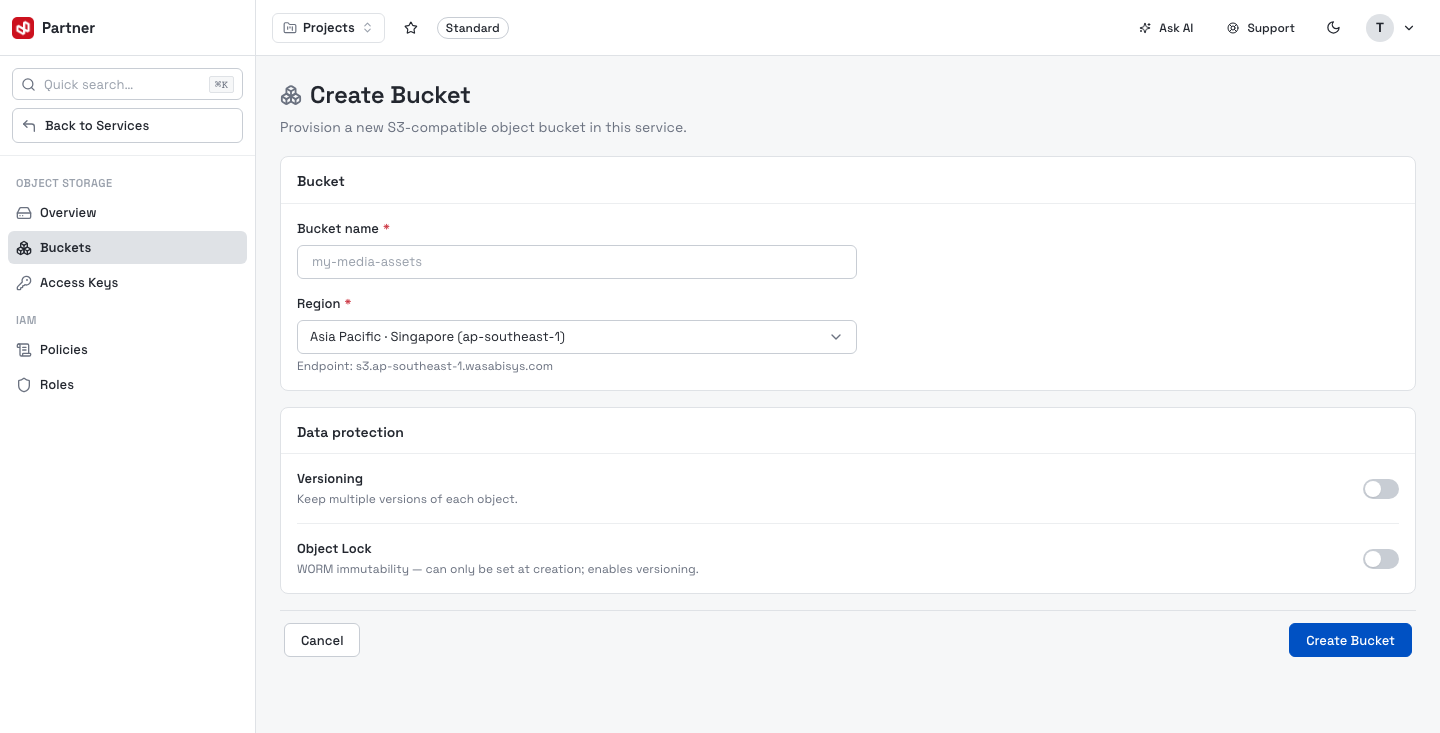
Task: Enable the Versioning toggle
Action: tap(1381, 489)
